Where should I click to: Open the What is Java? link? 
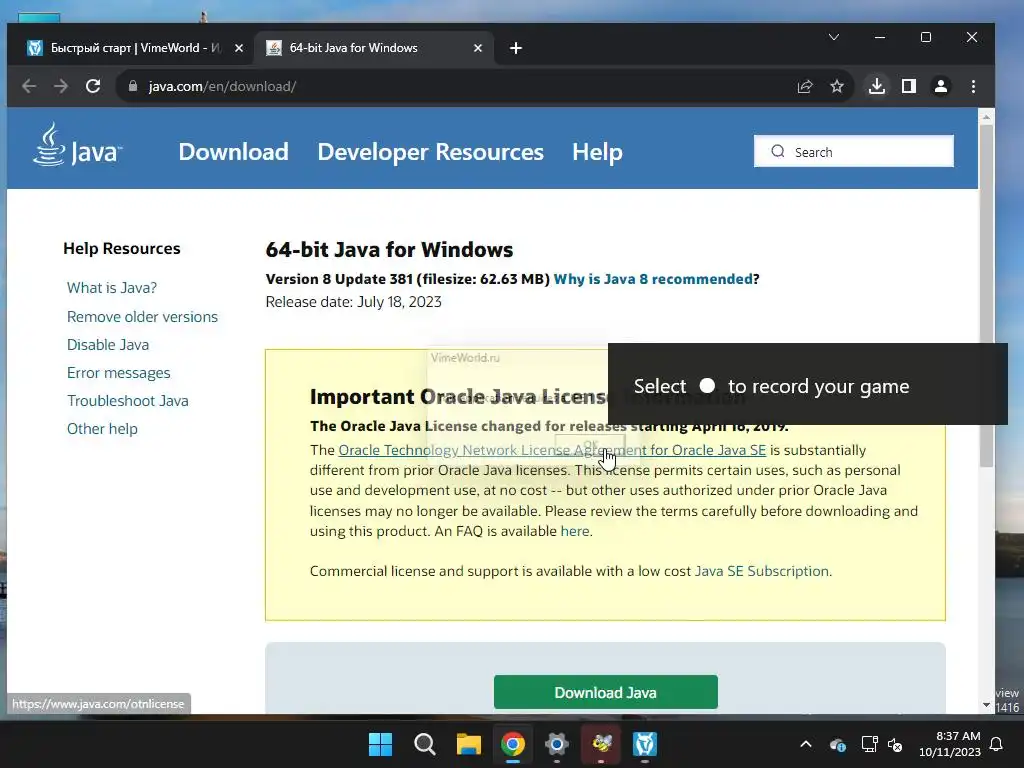tap(112, 288)
